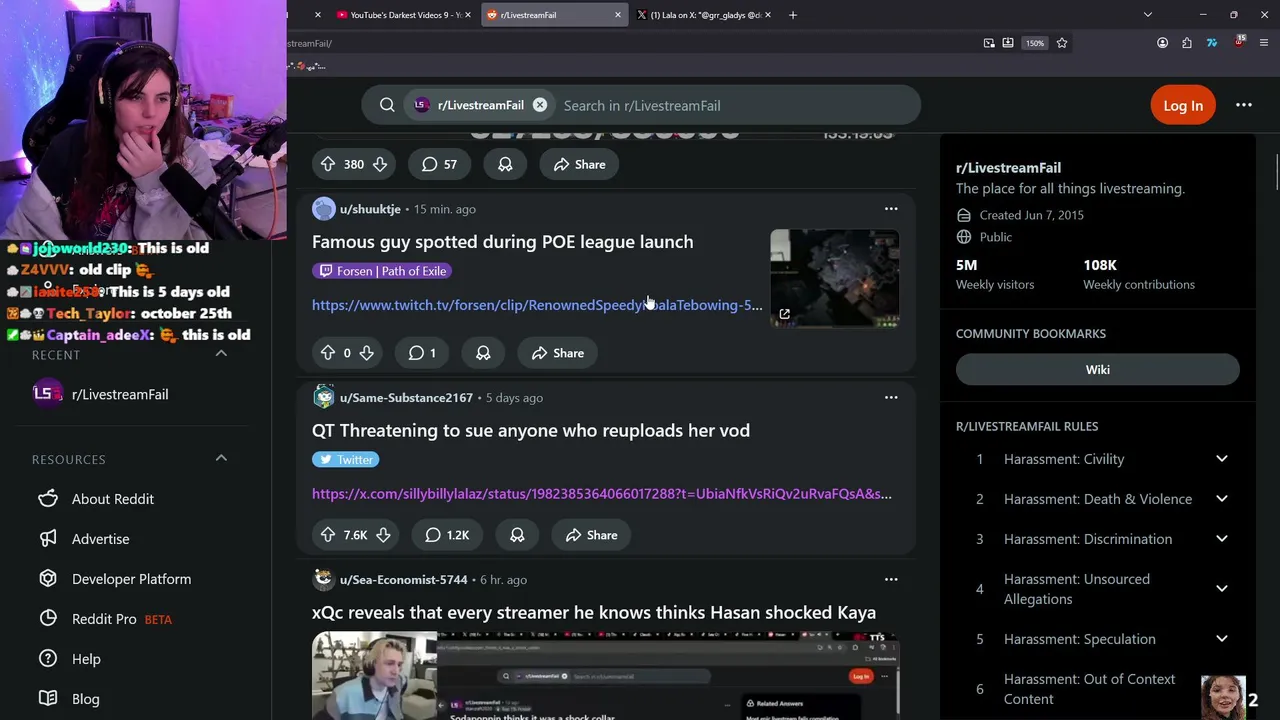Open the 1.2K comments on QT post
Viewport: 1280px width, 720px height.
[x=447, y=535]
